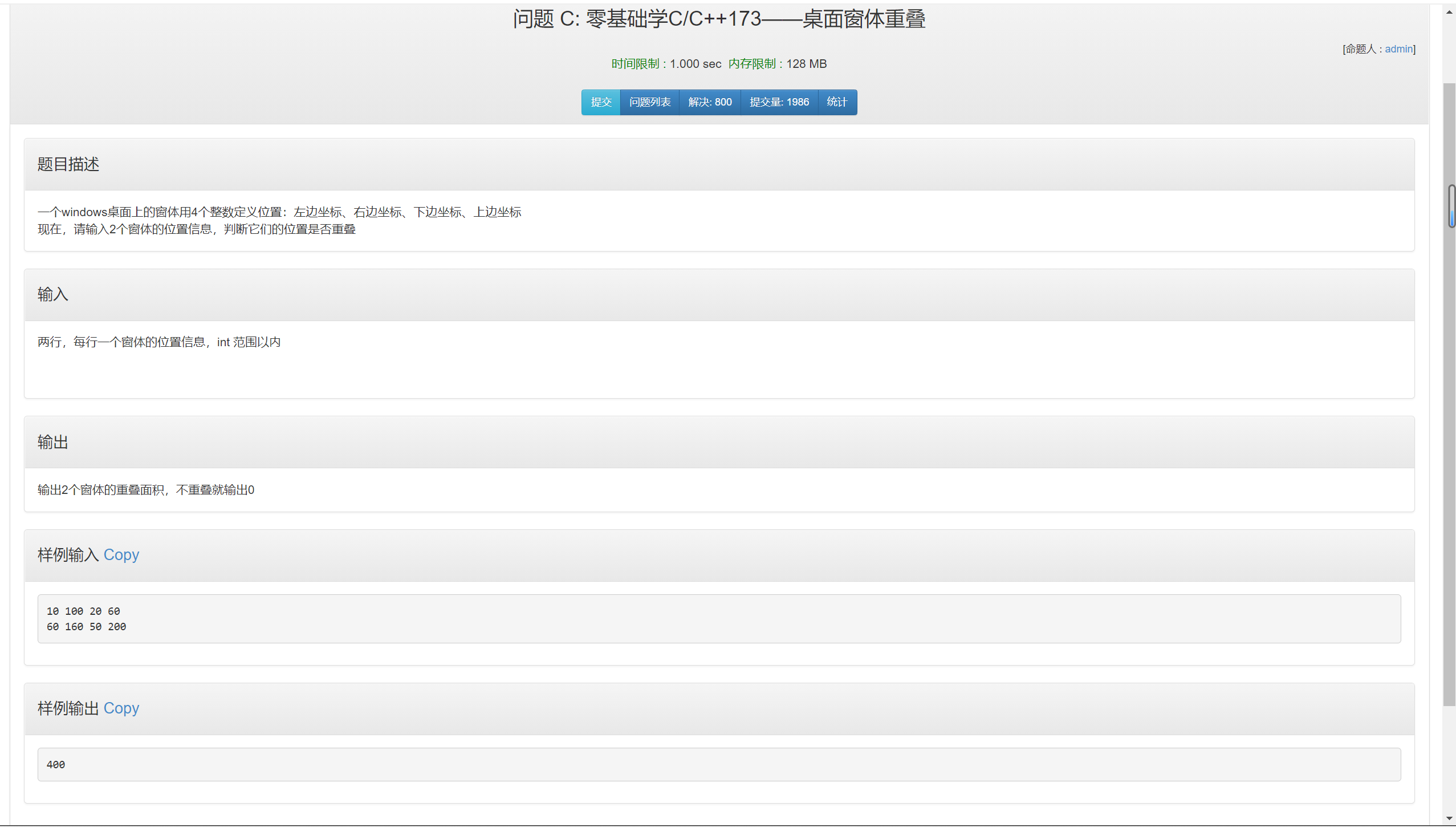Click the green 时间限制 label

click(635, 64)
